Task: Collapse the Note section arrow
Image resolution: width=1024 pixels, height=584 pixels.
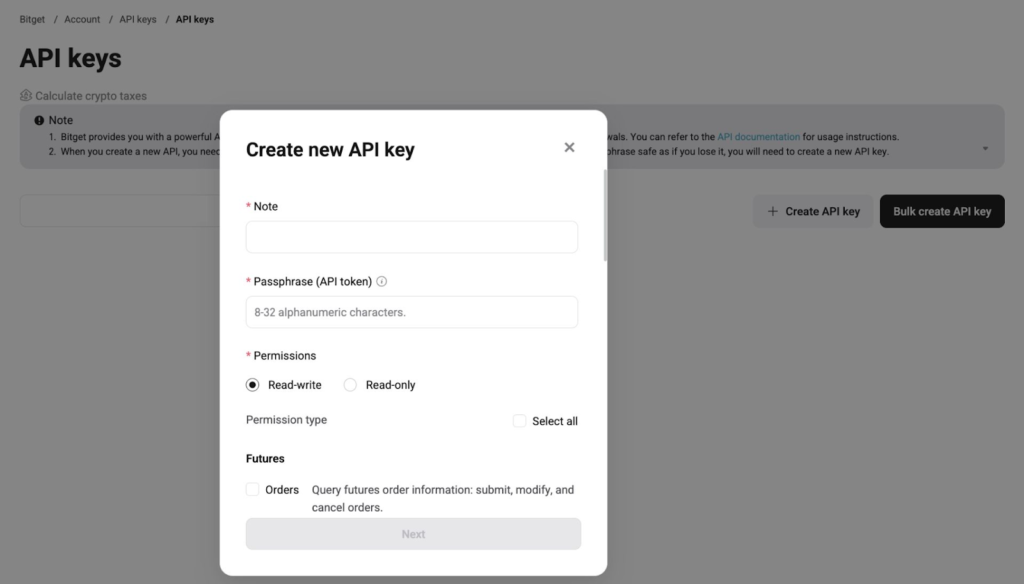Action: pos(985,149)
